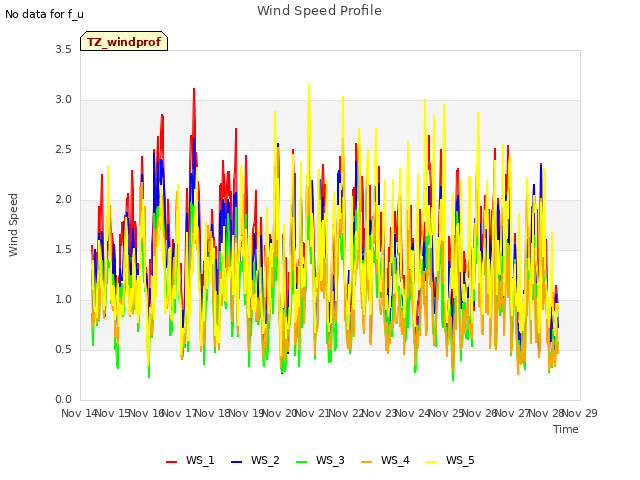Click the Wind Speed Profile chart title

click(319, 10)
